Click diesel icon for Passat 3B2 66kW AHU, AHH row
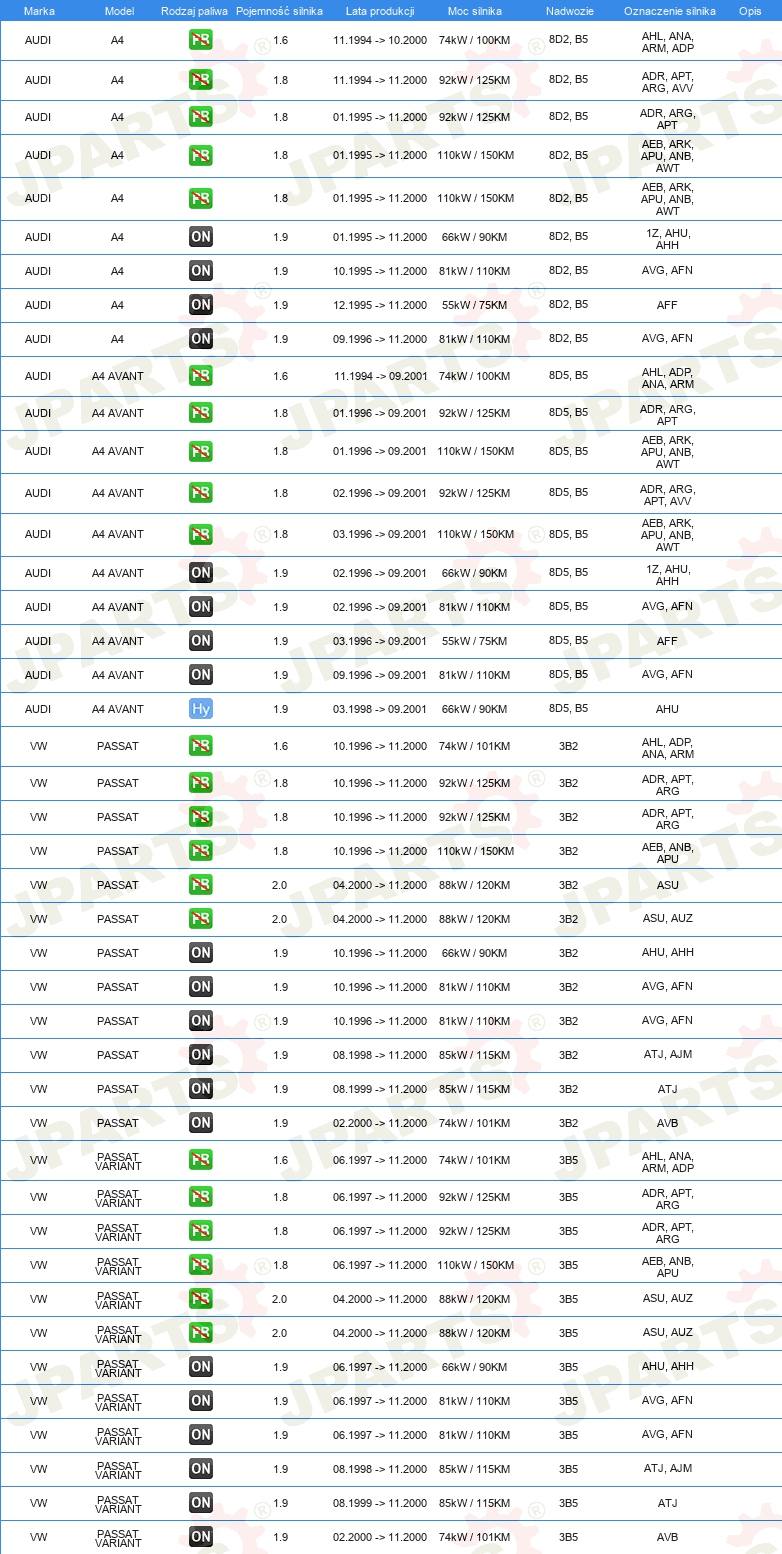 pos(200,953)
